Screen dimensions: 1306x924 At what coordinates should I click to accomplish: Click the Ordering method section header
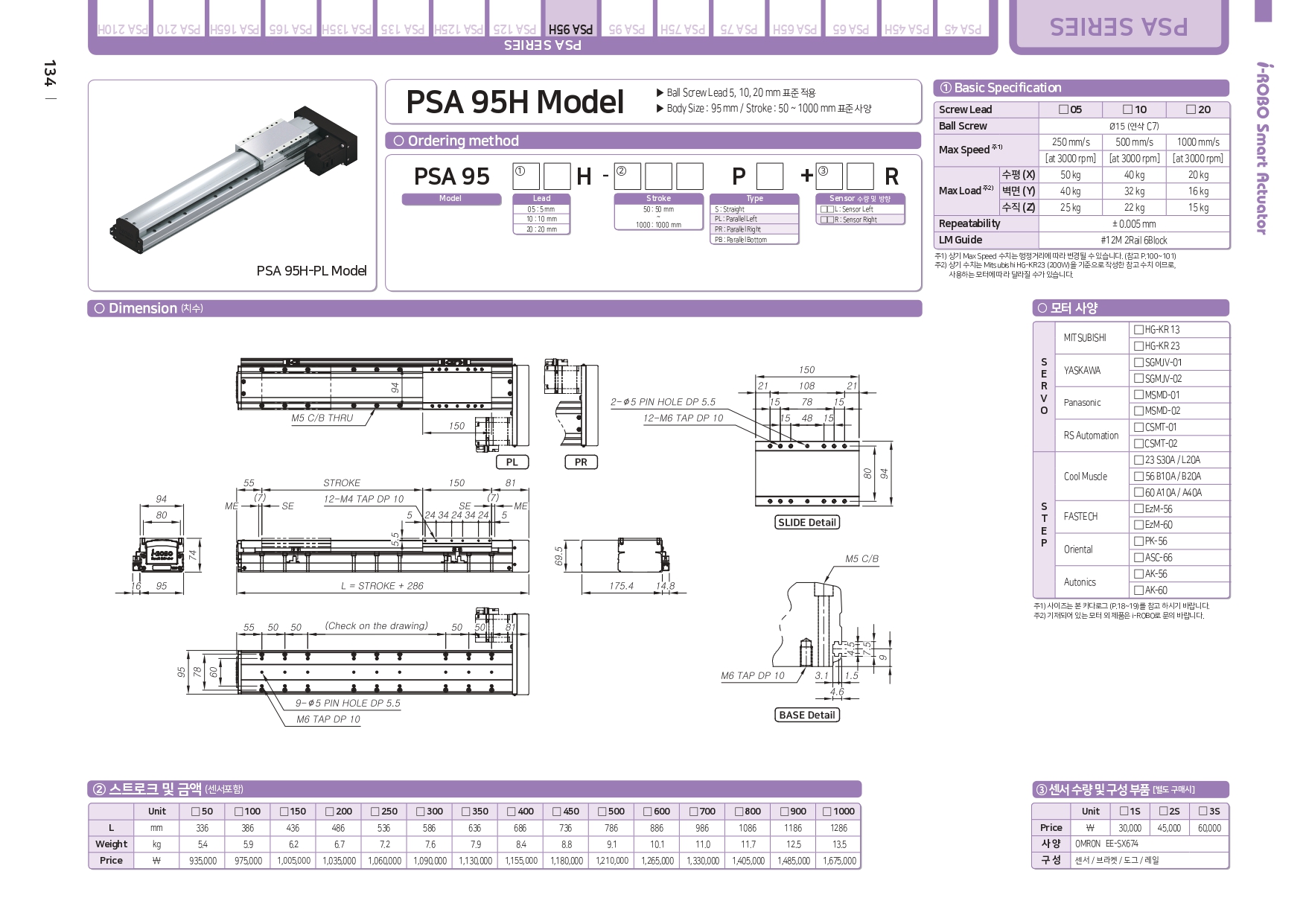653,141
